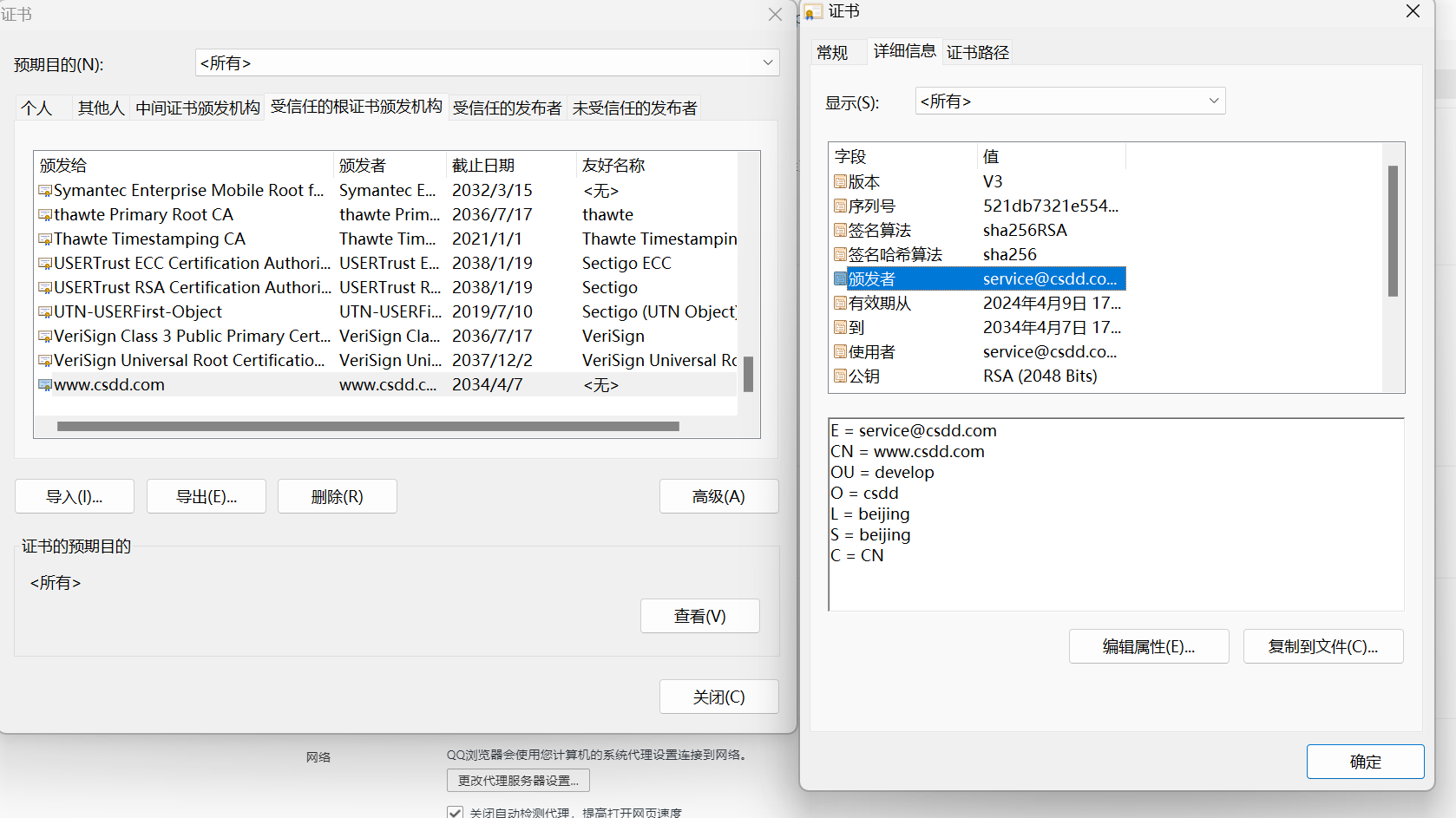Image resolution: width=1456 pixels, height=818 pixels.
Task: Click vertical scrollbar of field list
Action: tap(1393, 231)
